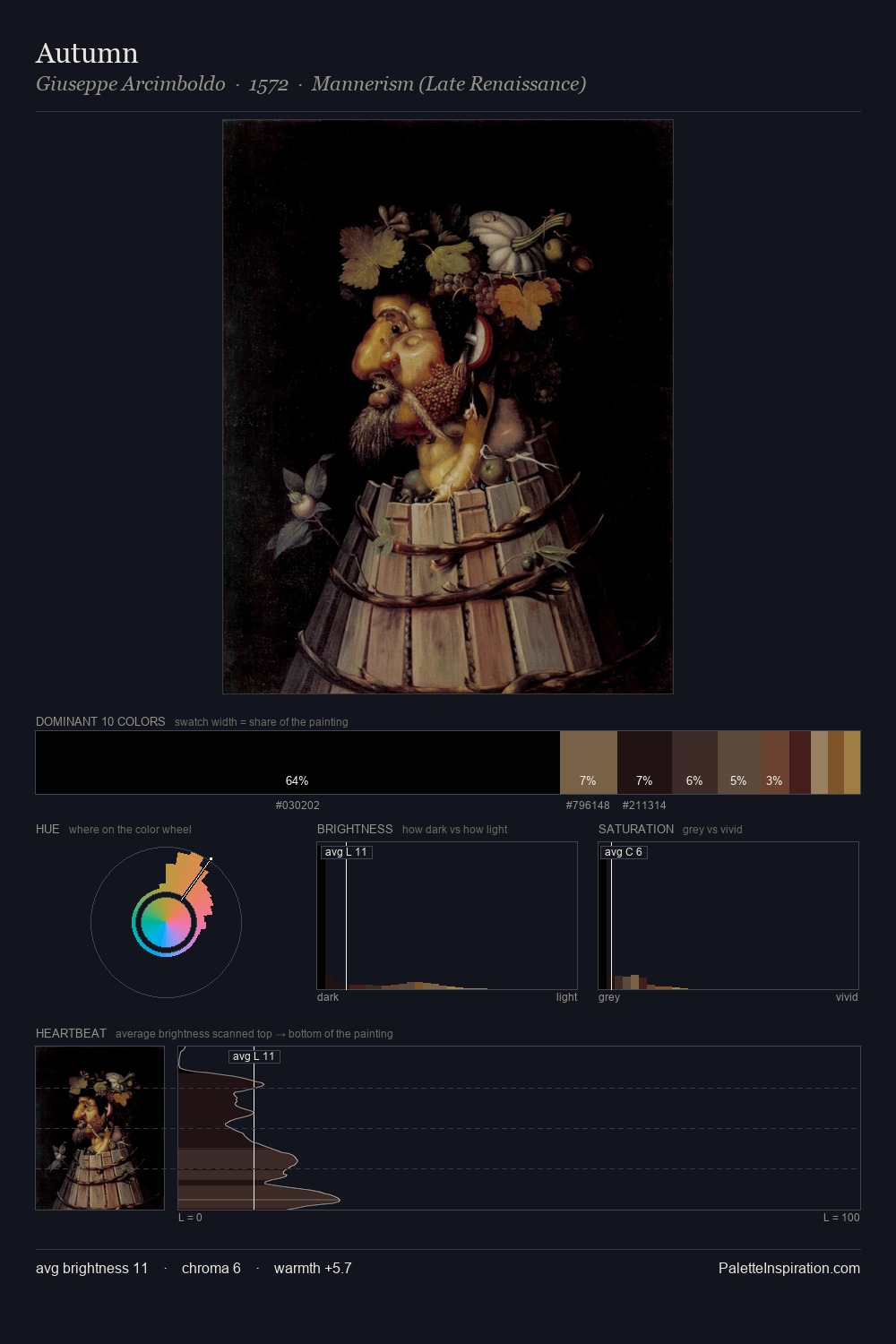
Task: Click 'warmth +5.7' in the footer
Action: [313, 1268]
